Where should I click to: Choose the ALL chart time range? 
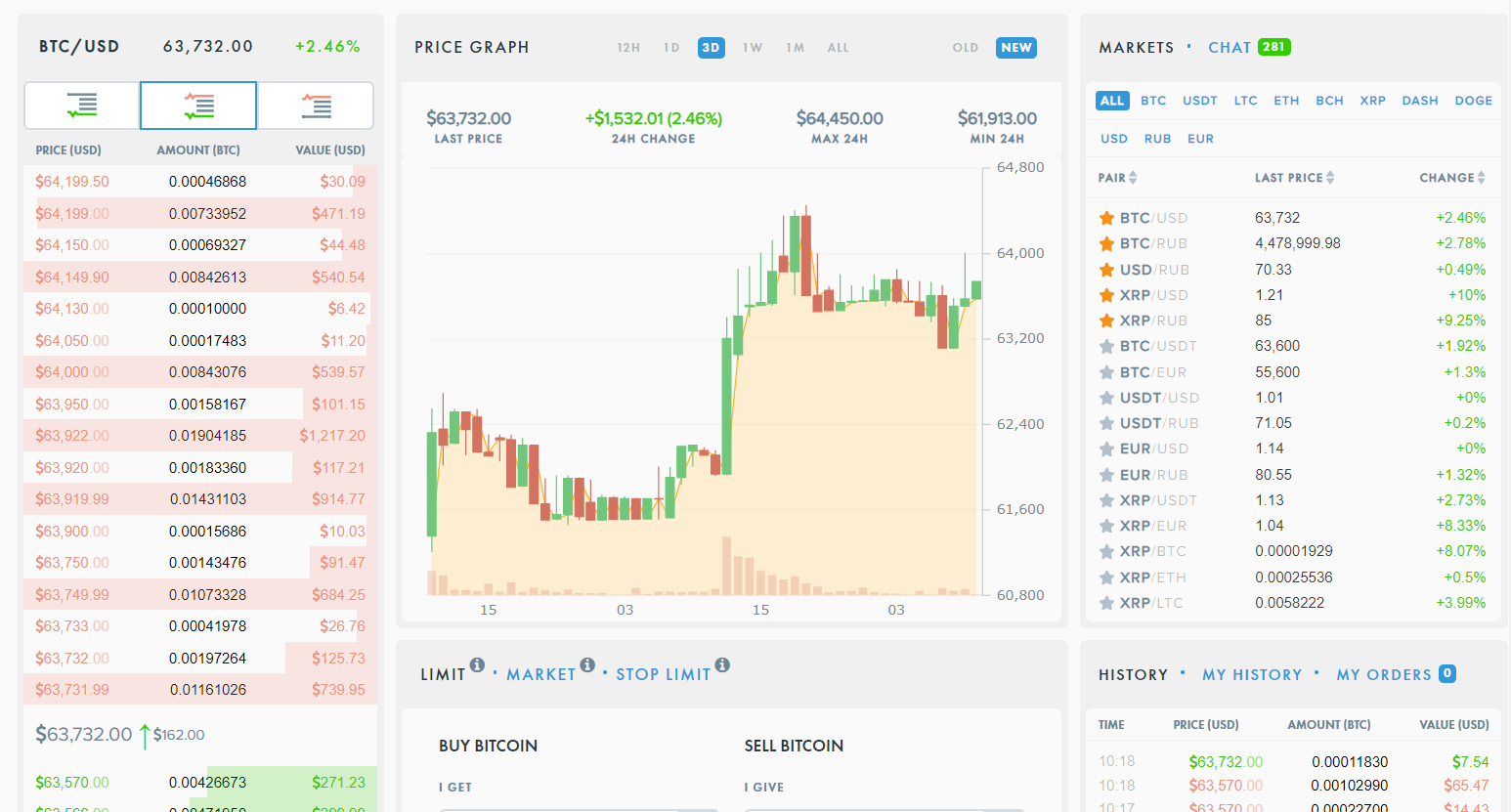click(839, 48)
